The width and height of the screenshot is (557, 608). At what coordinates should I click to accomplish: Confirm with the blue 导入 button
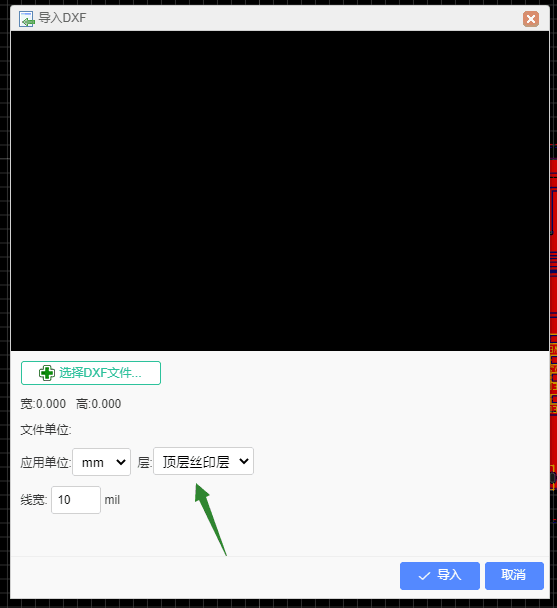[x=440, y=576]
